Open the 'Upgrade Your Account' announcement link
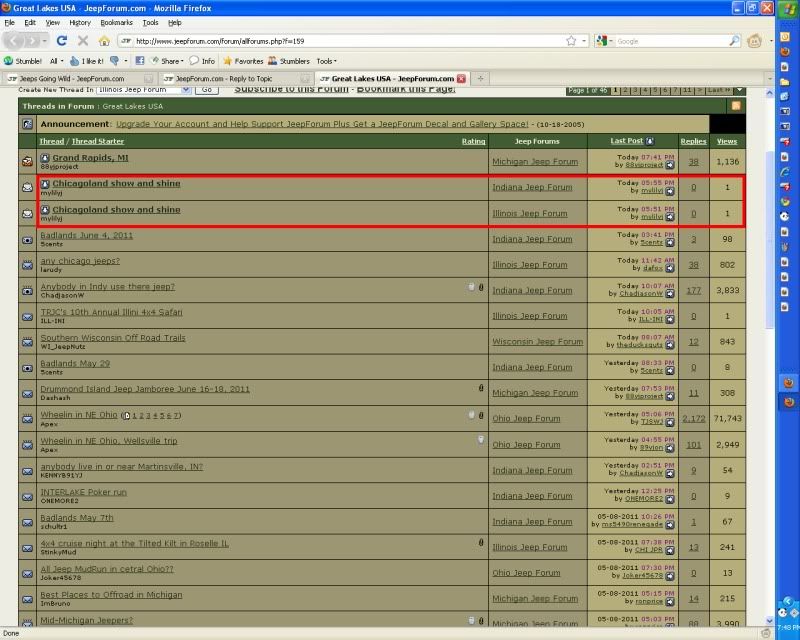 point(322,124)
